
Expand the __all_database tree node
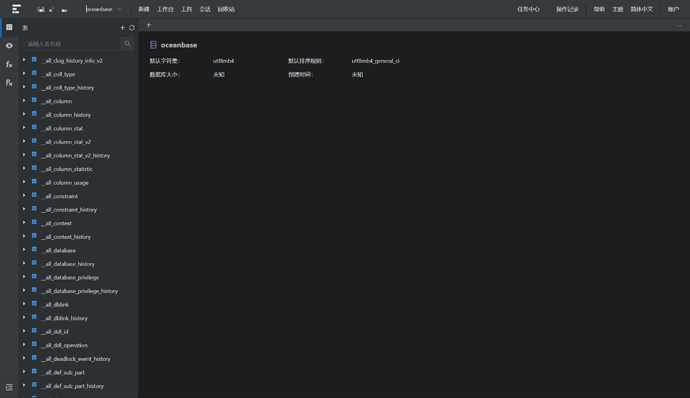pos(24,250)
